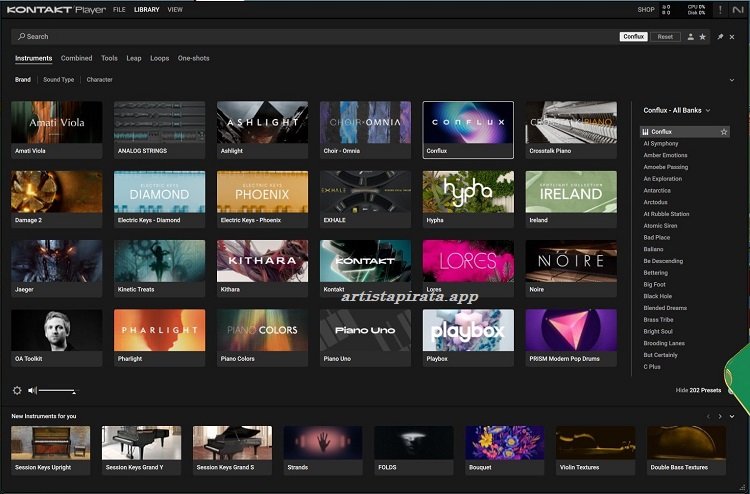Select the PRISM Modern Pop Drums library
The width and height of the screenshot is (750, 494).
(x=571, y=338)
